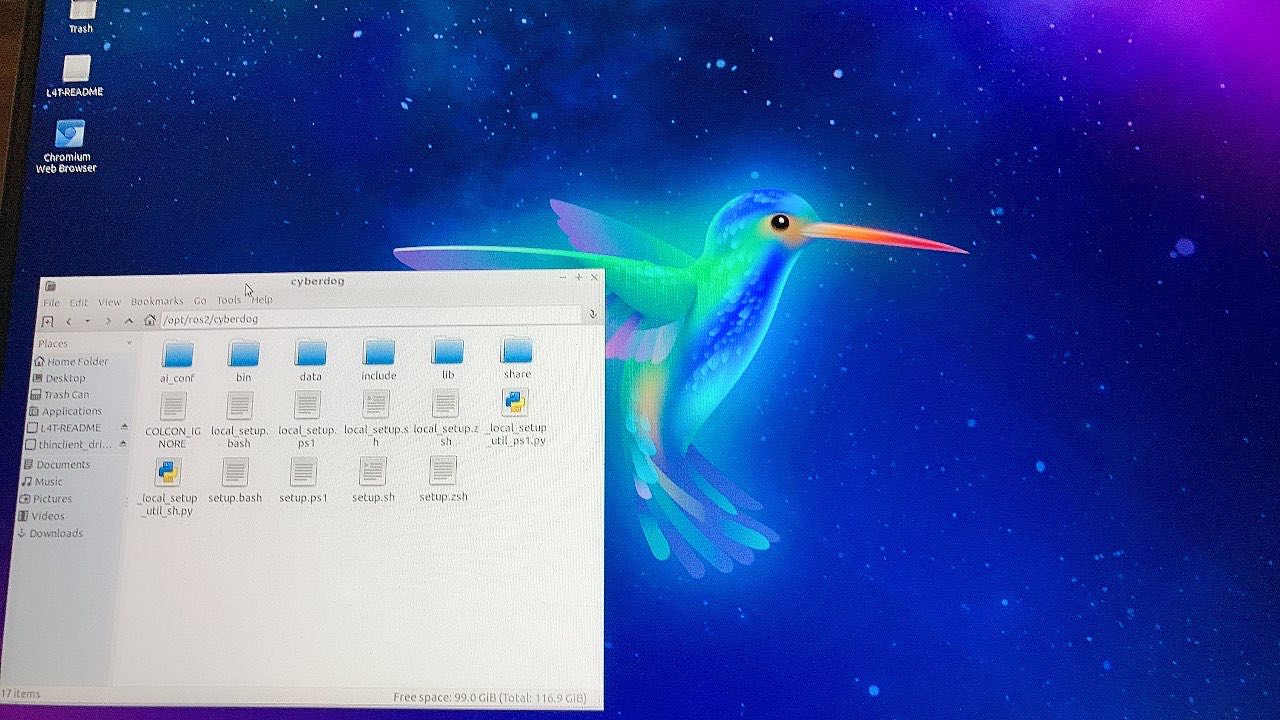
Task: Click the cyberdog window title bar
Action: (317, 281)
